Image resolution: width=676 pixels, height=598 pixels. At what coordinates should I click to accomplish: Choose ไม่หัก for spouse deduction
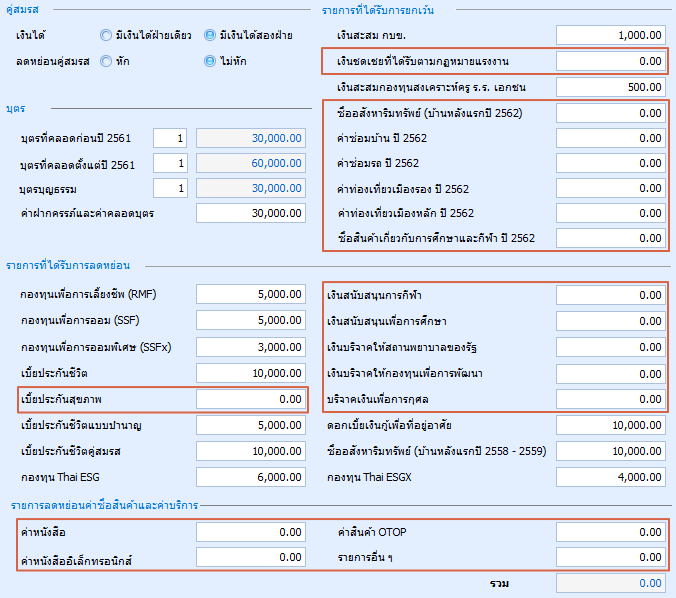coord(210,62)
